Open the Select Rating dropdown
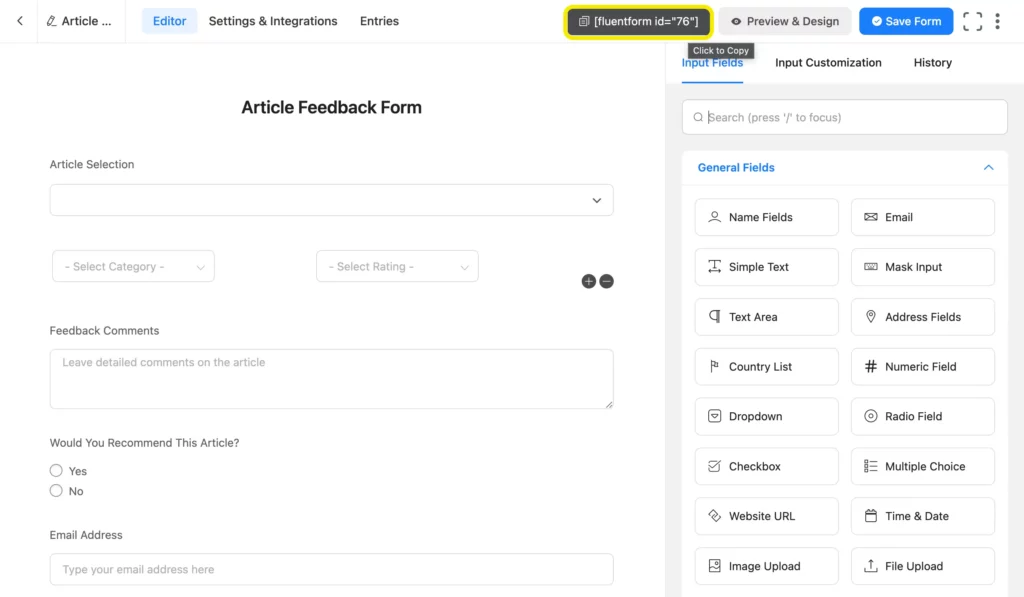The image size is (1024, 597). point(397,266)
